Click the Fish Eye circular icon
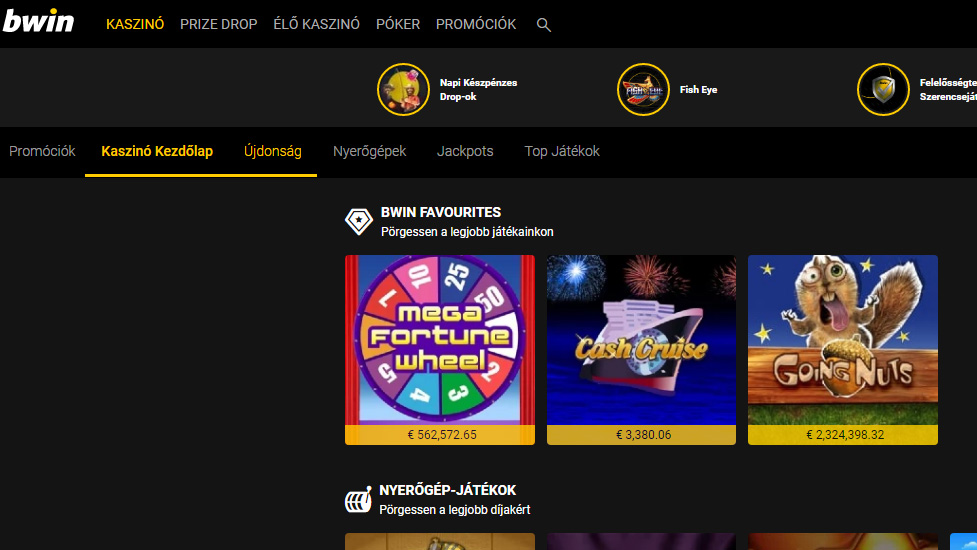This screenshot has height=550, width=977. 643,90
